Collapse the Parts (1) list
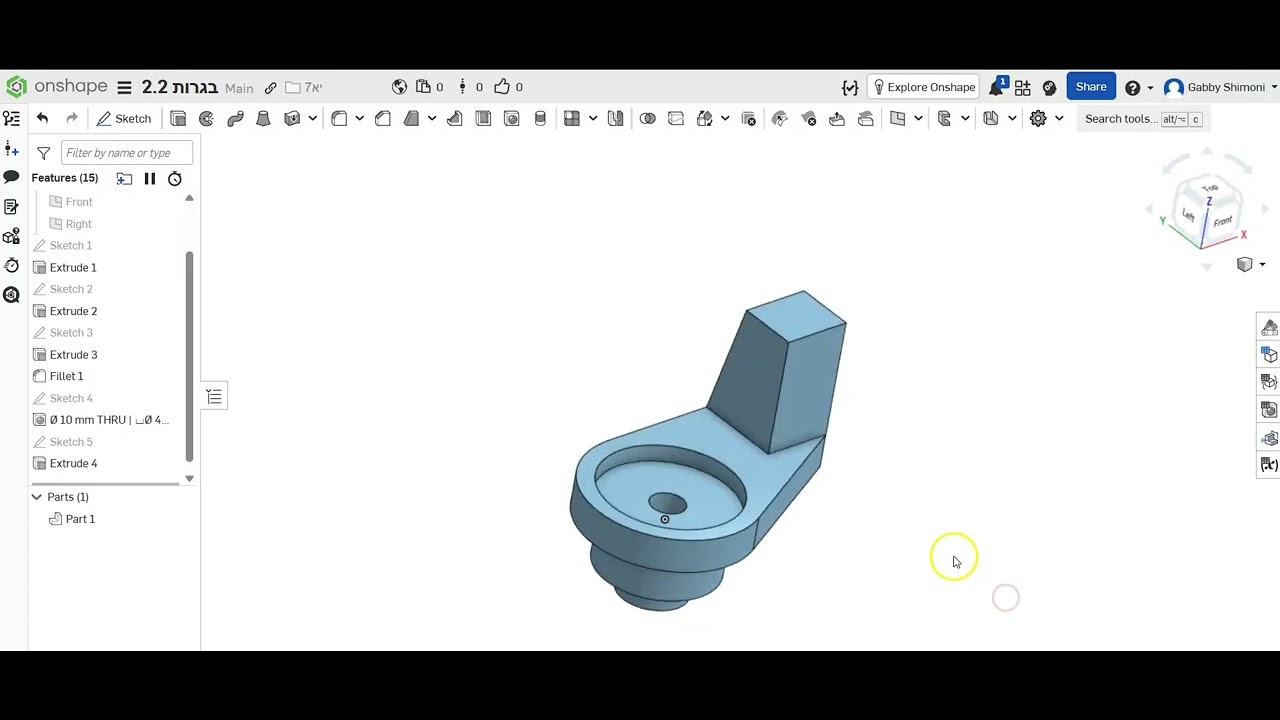Screen dimensions: 1280x720 pos(37,497)
